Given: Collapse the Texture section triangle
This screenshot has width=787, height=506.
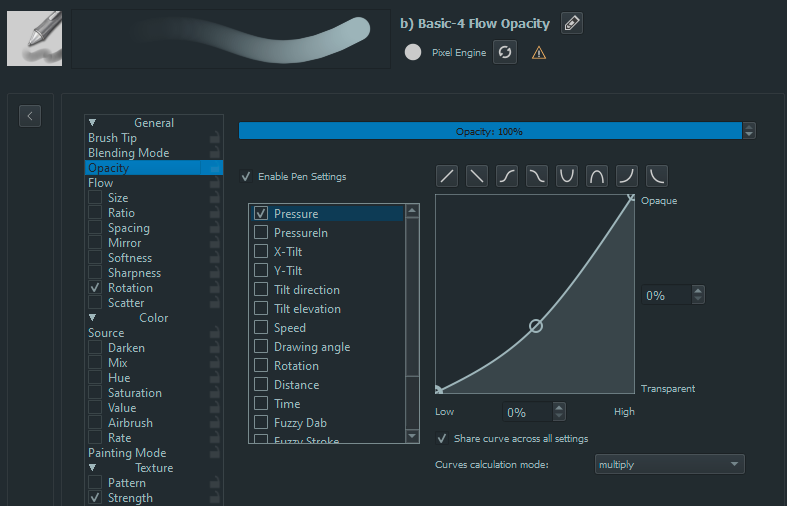Looking at the screenshot, I should click(x=92, y=468).
